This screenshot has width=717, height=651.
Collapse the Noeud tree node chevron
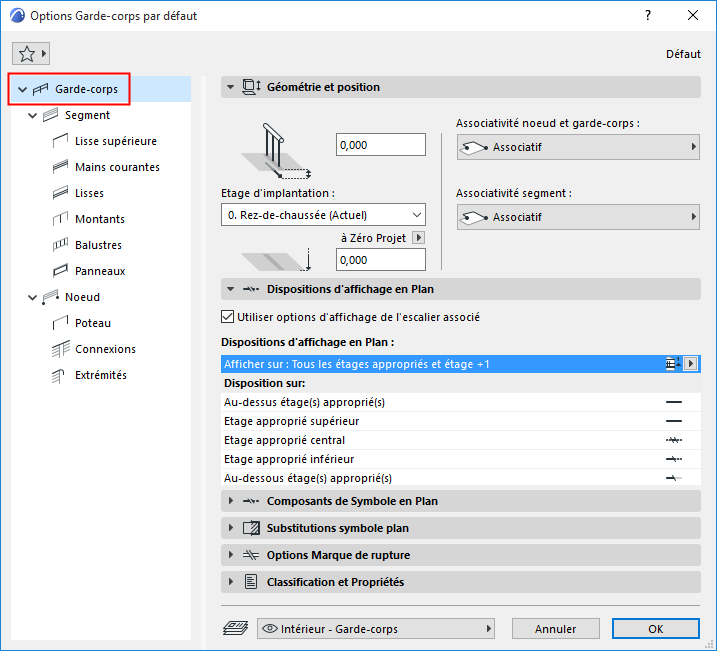click(x=32, y=297)
